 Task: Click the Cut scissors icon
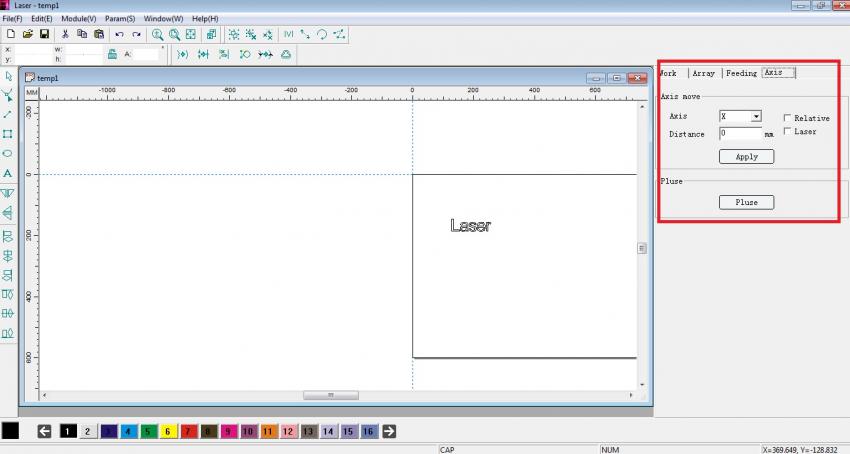click(65, 34)
